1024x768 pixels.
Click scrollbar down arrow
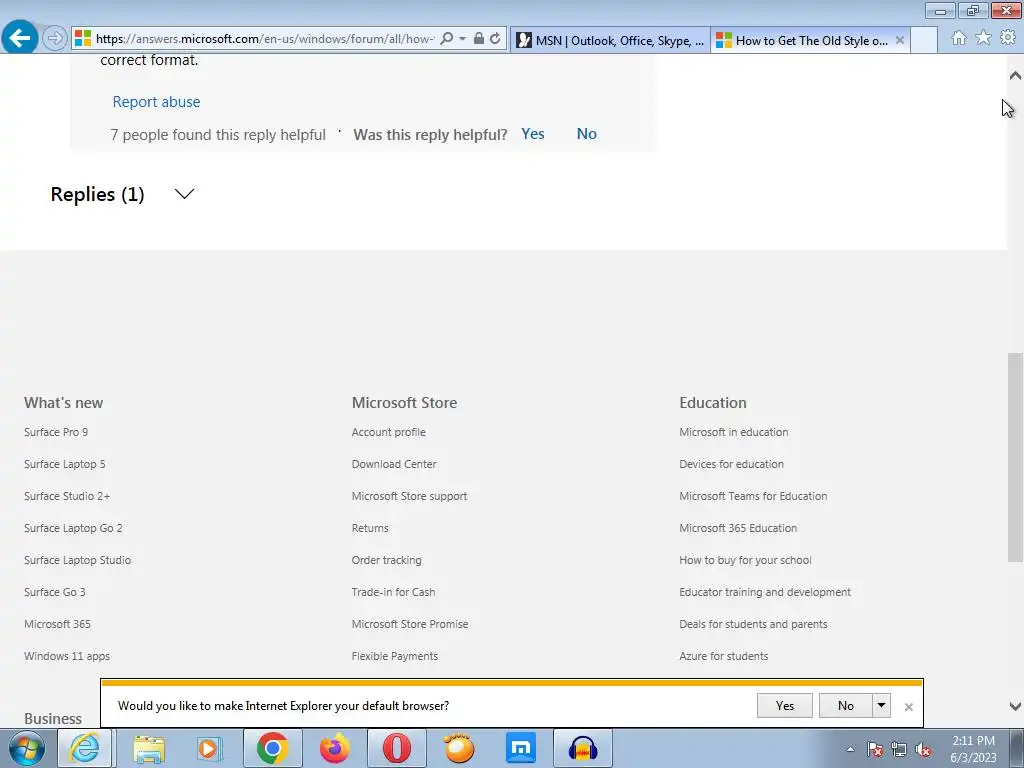[x=1015, y=707]
